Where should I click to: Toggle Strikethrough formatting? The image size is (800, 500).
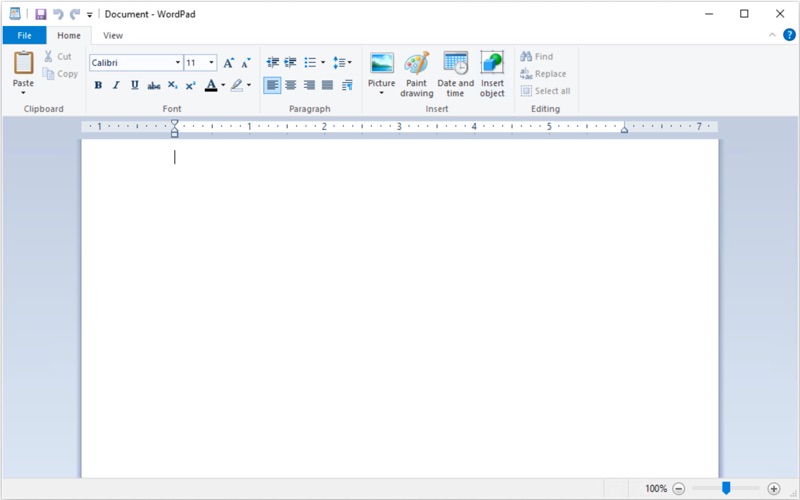point(154,85)
